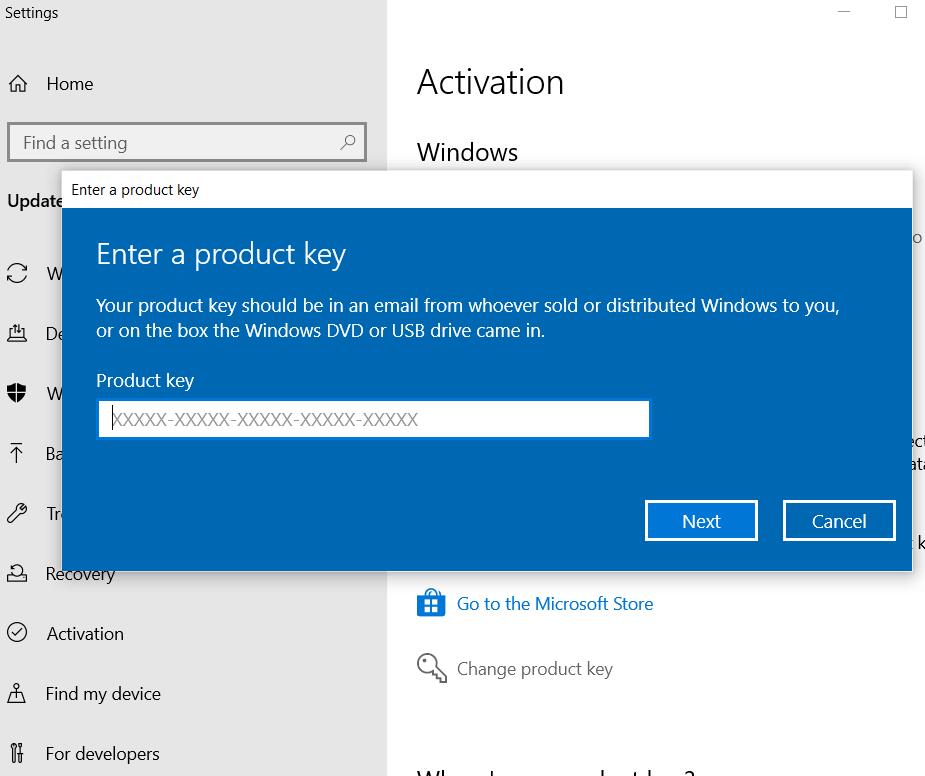Click the For developers icon
925x776 pixels.
(17, 754)
